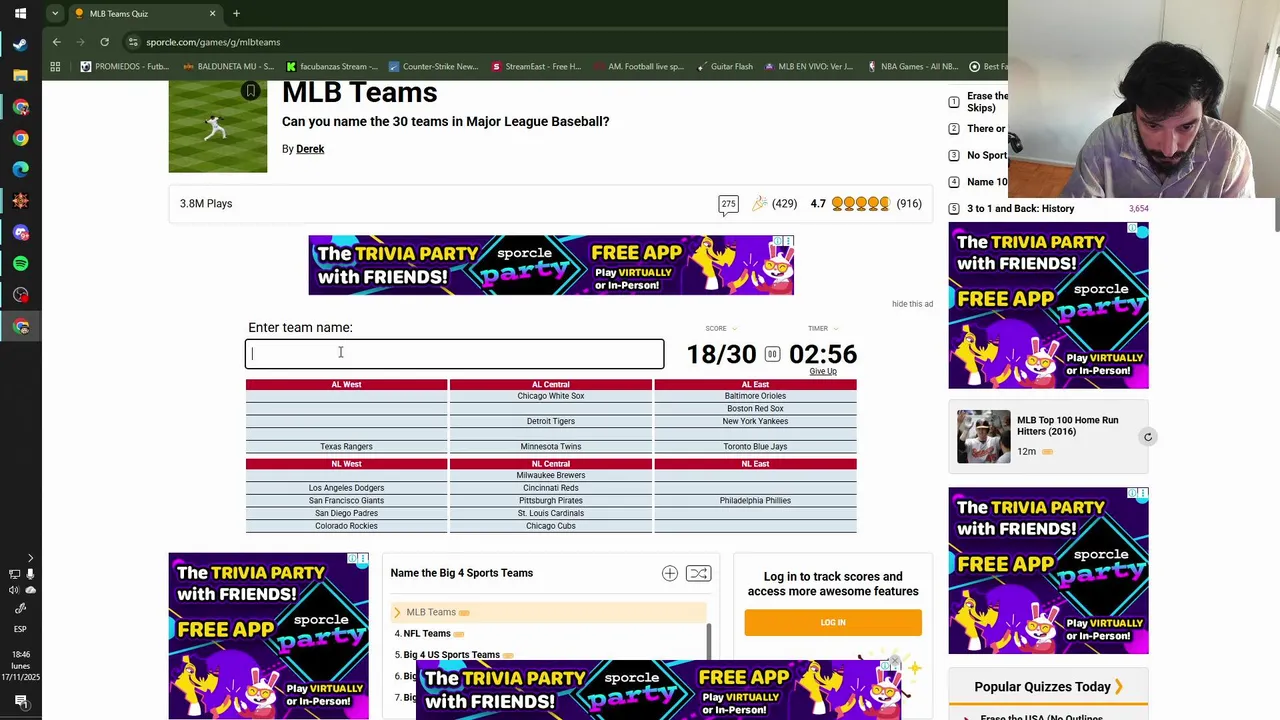Viewport: 1280px width, 720px height.
Task: Open the BALDUNETA MU bookmark
Action: point(228,67)
